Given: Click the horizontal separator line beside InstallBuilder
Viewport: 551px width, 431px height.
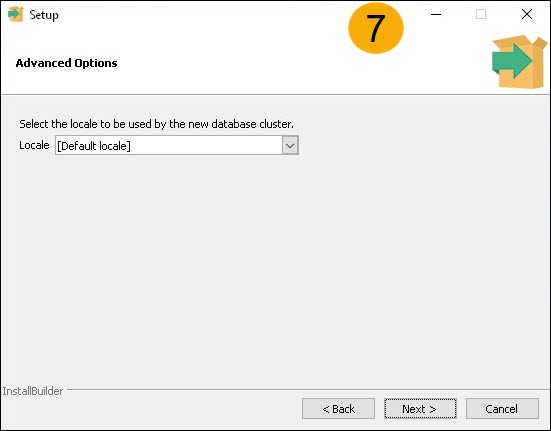Looking at the screenshot, I should [309, 389].
